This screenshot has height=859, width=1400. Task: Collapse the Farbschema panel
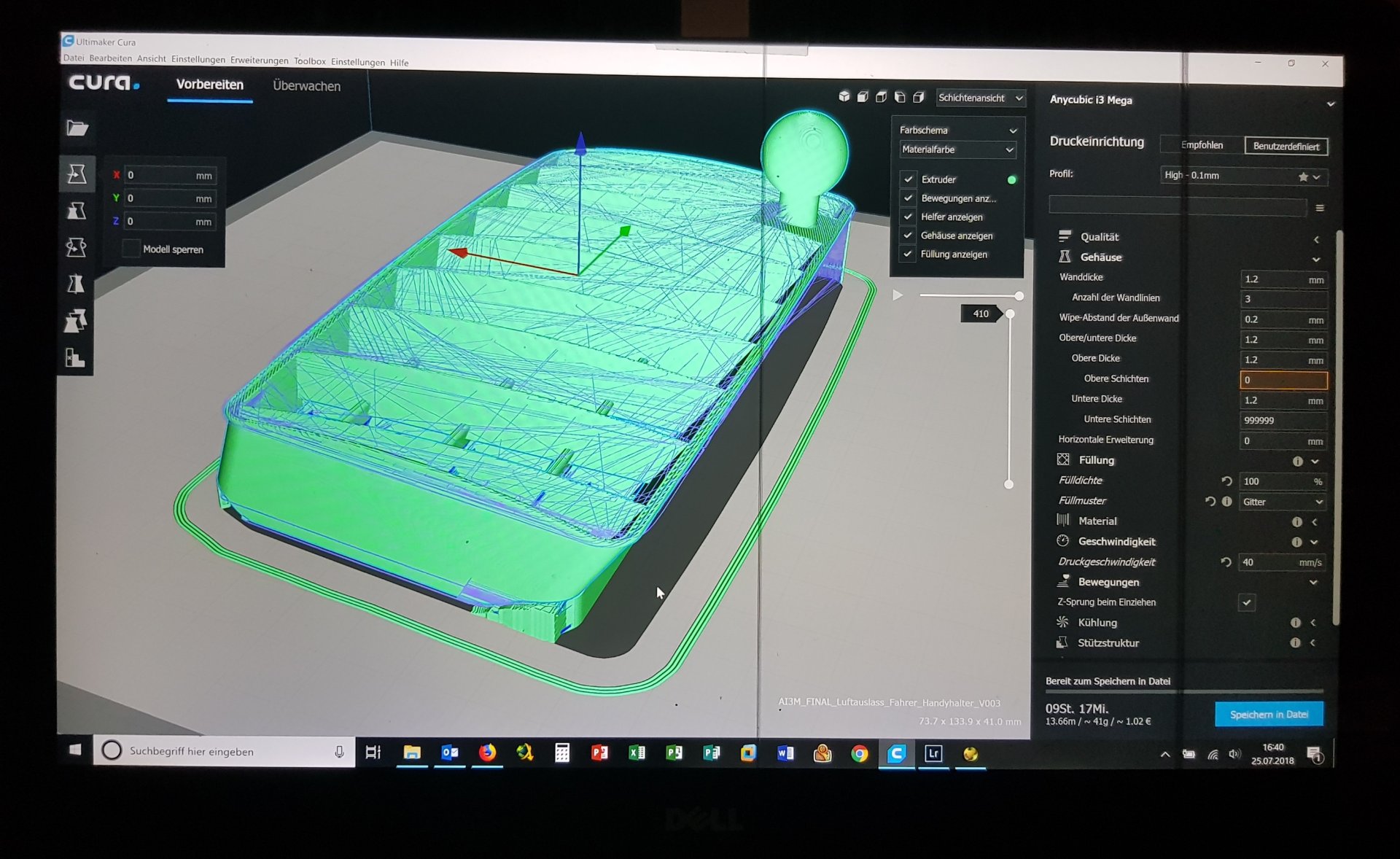[1013, 131]
